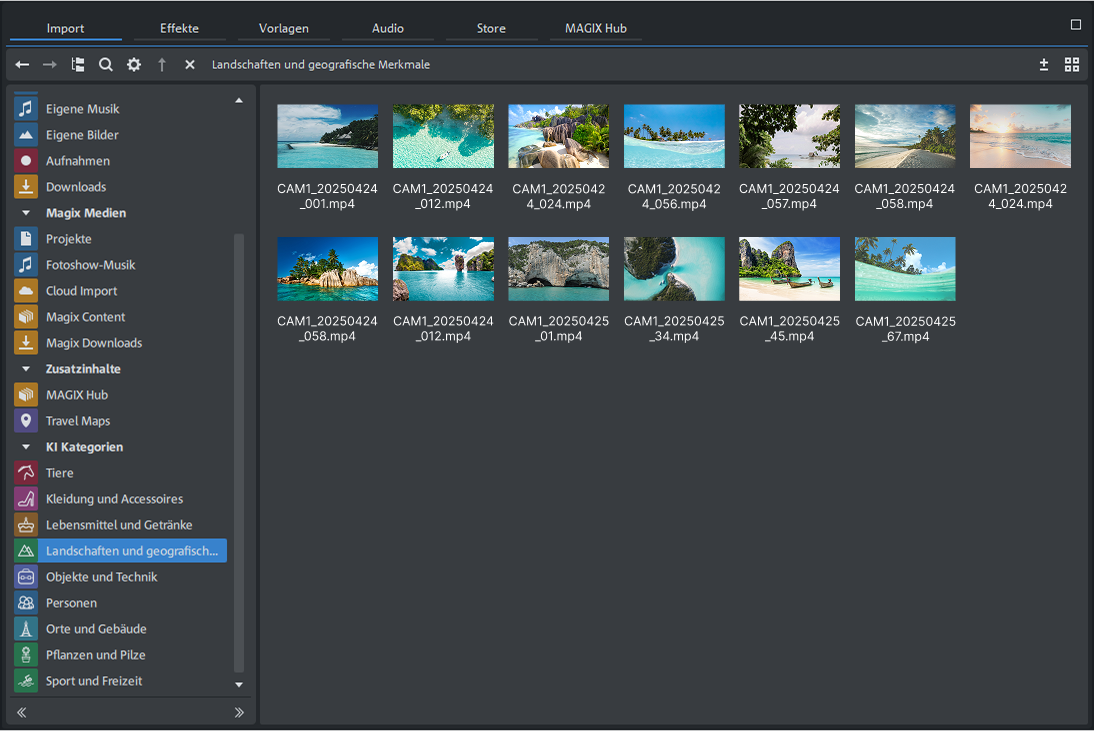1094x731 pixels.
Task: Collapse the KI Kategorien section
Action: click(25, 447)
